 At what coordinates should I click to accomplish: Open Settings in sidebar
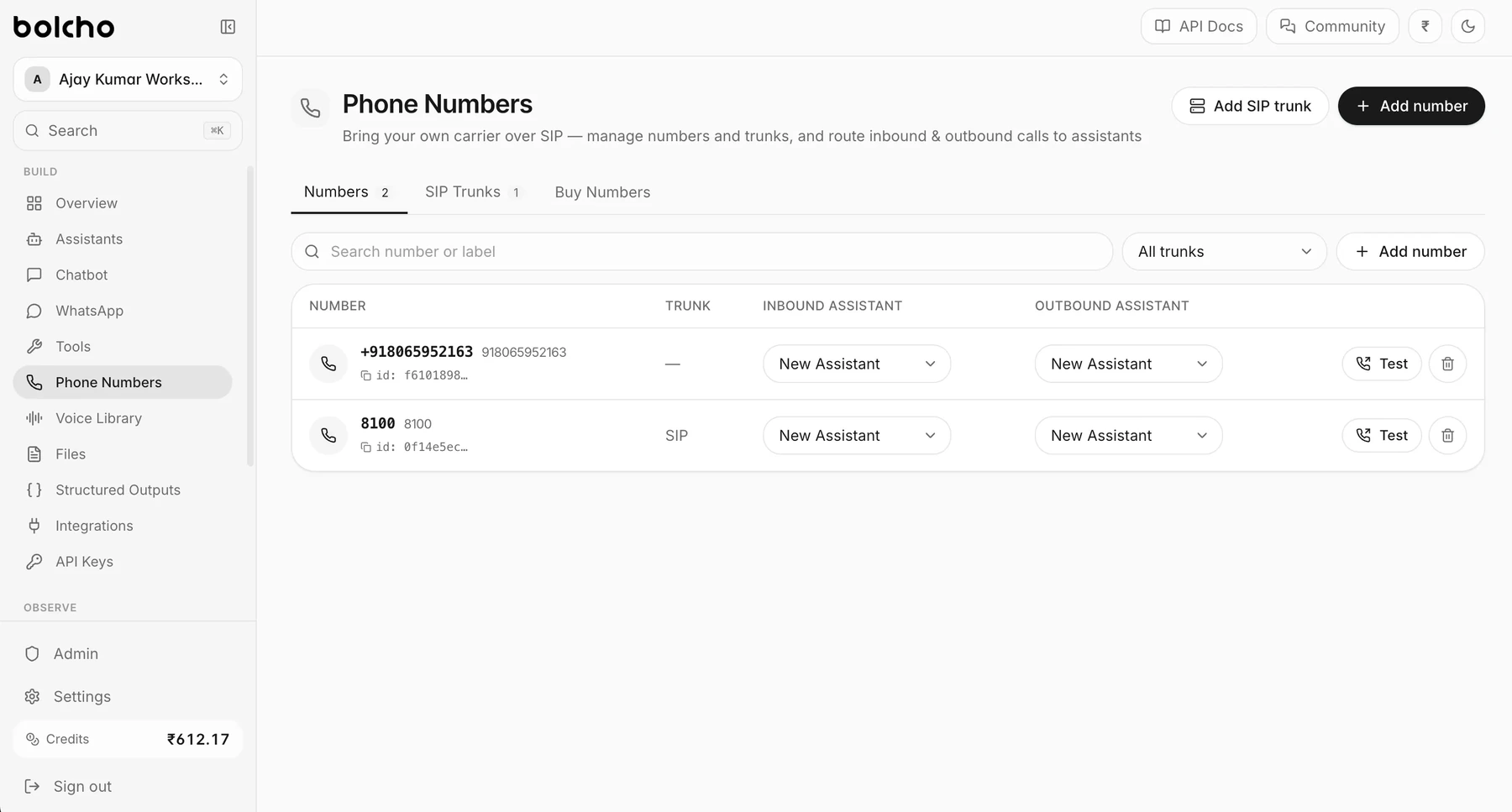(x=128, y=697)
